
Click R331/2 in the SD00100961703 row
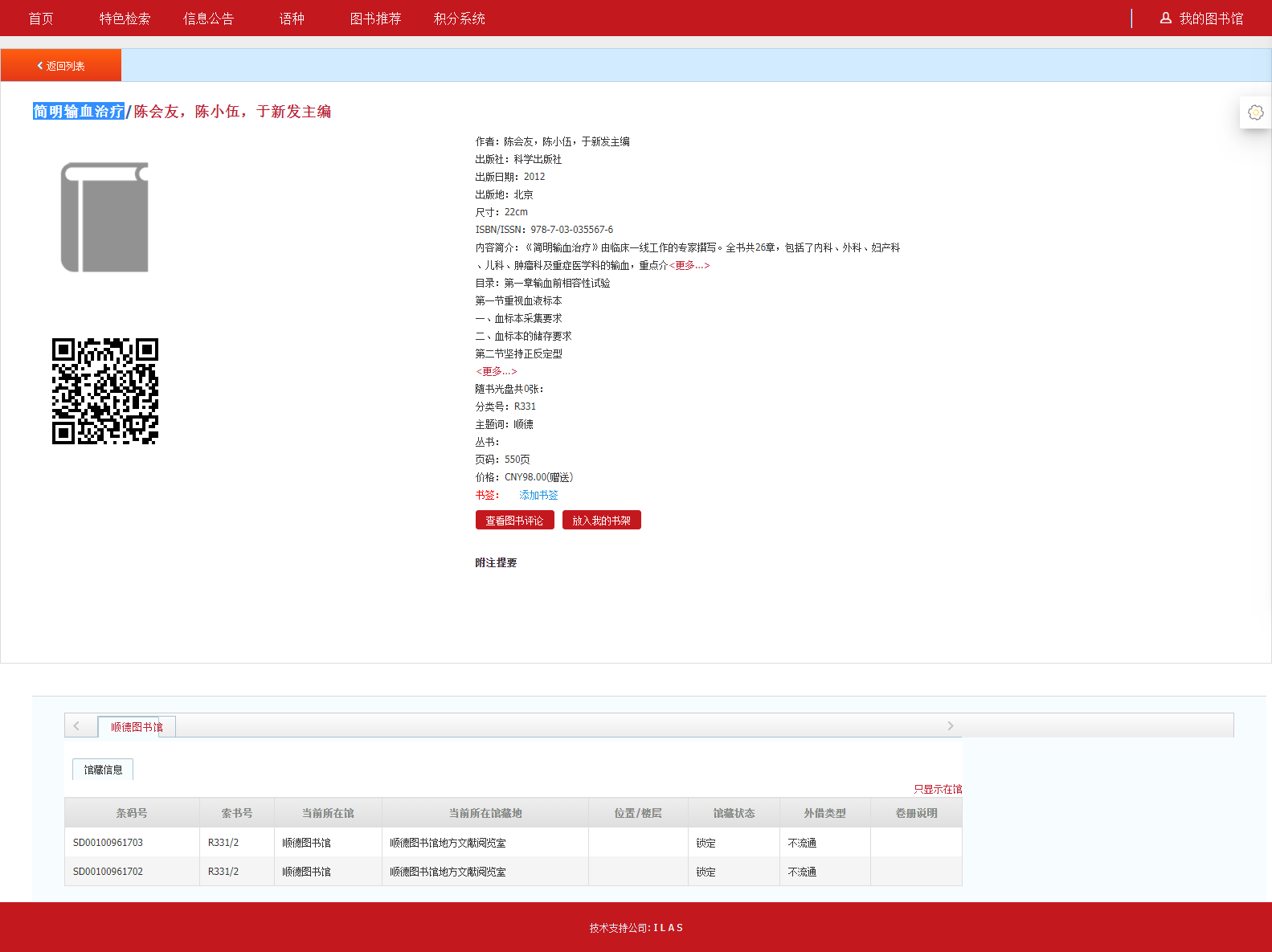[223, 843]
